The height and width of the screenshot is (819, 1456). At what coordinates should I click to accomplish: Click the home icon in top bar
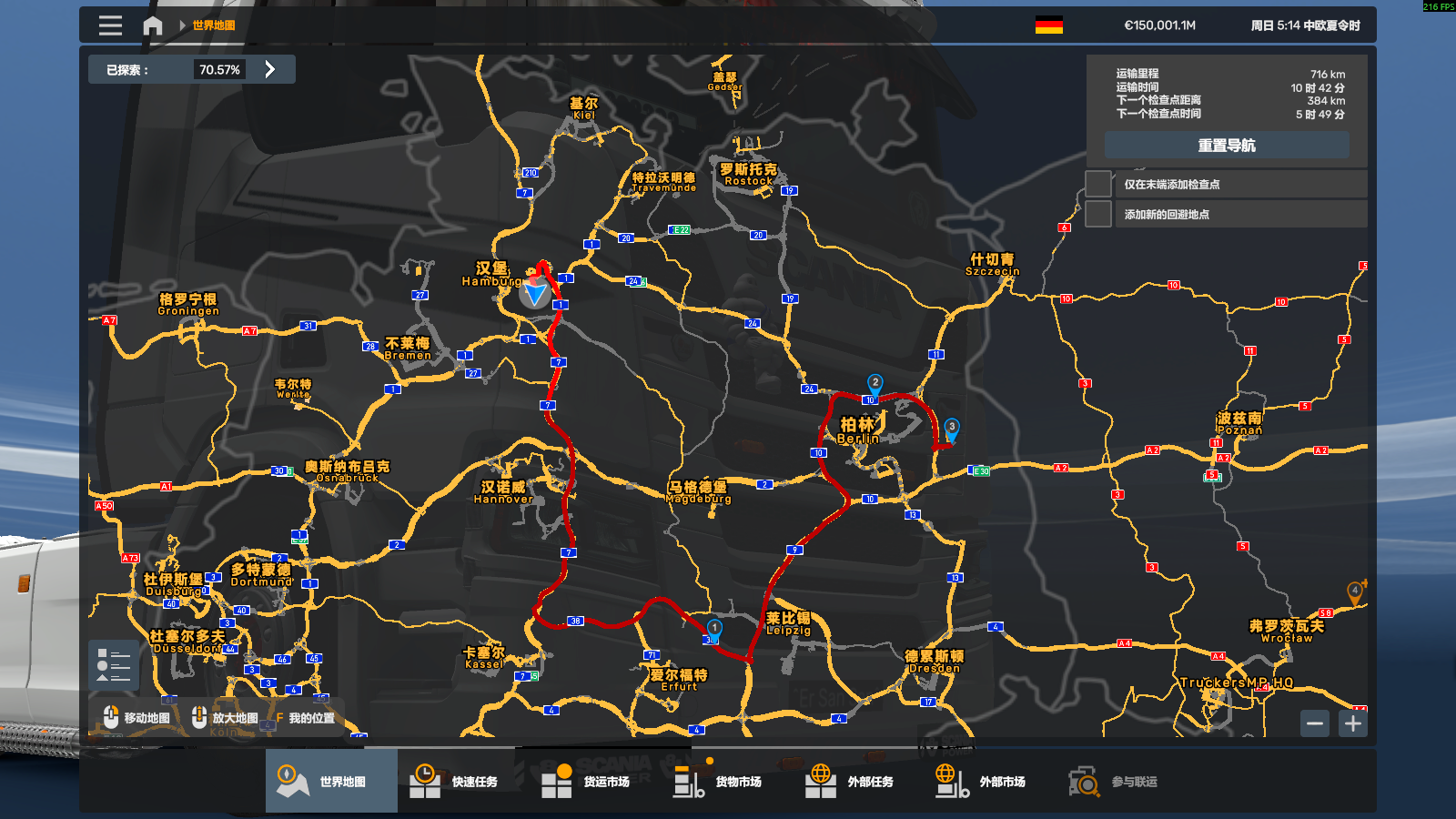pos(153,25)
